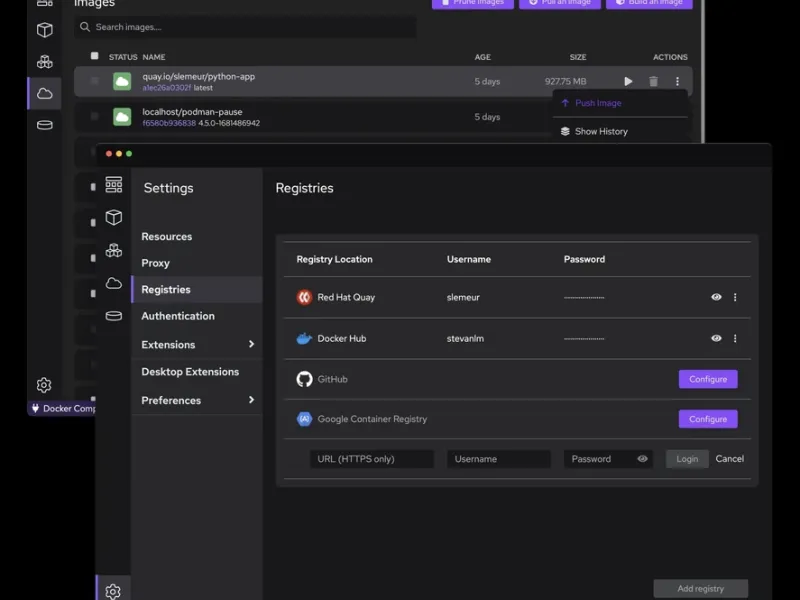Run the quay.io/slemeur/python-app image
Viewport: 800px width, 600px height.
pyautogui.click(x=628, y=81)
